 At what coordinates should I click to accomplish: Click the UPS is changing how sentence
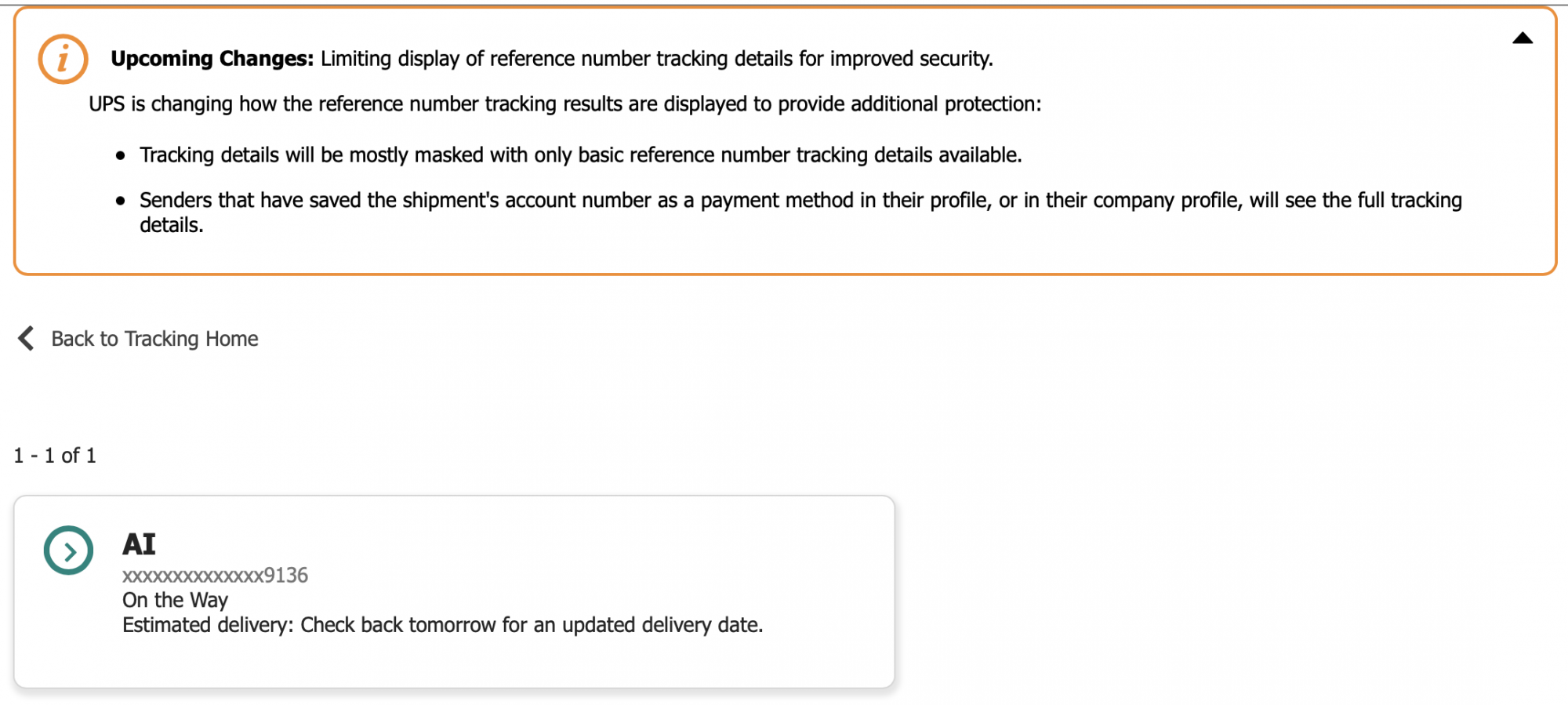coord(564,104)
